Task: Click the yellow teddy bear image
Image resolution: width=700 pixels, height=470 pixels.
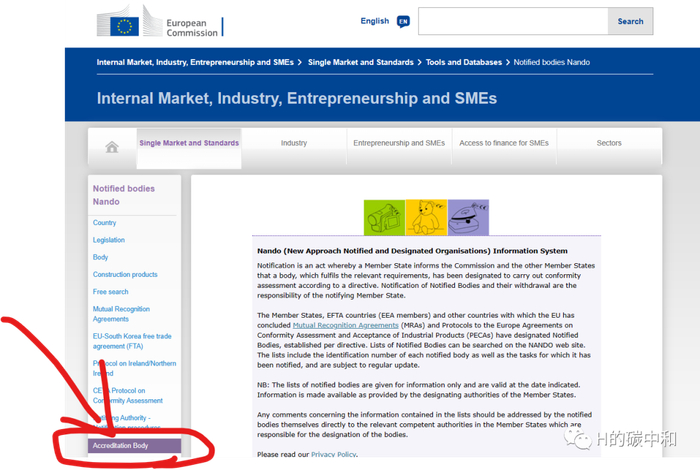Action: click(x=425, y=216)
